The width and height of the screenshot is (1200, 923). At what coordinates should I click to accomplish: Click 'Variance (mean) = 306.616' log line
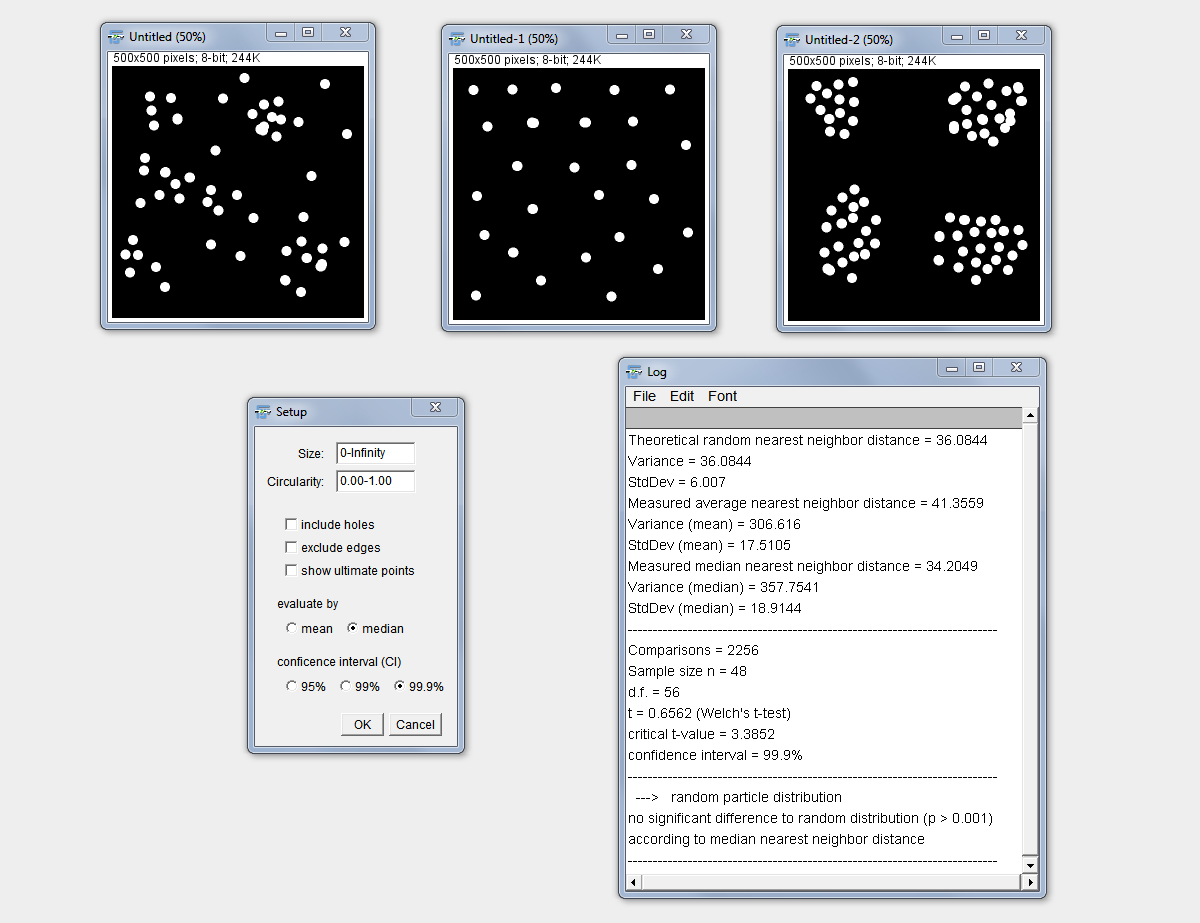(714, 524)
